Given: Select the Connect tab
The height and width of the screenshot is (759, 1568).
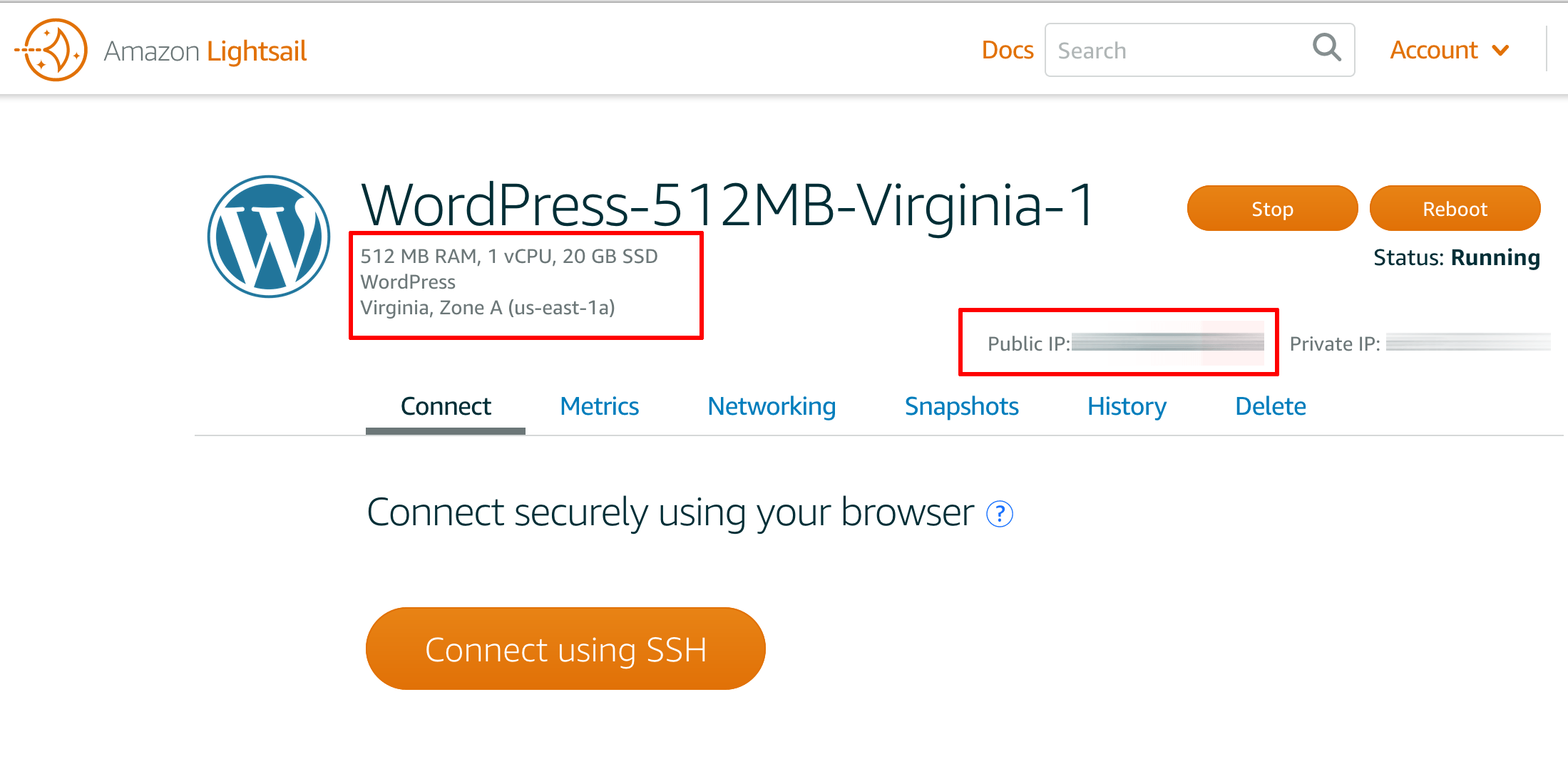Looking at the screenshot, I should (x=446, y=406).
